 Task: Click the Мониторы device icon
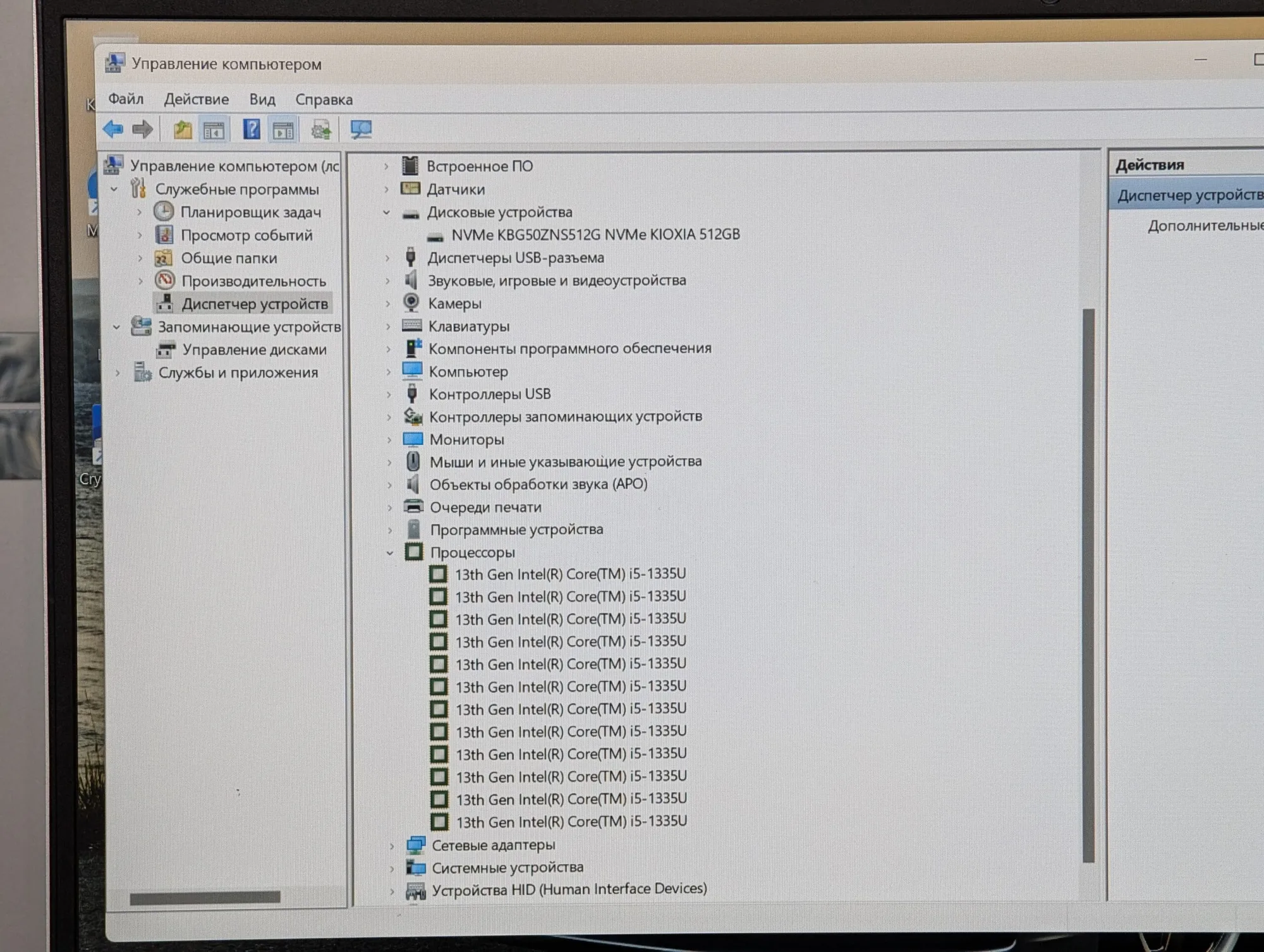click(413, 439)
